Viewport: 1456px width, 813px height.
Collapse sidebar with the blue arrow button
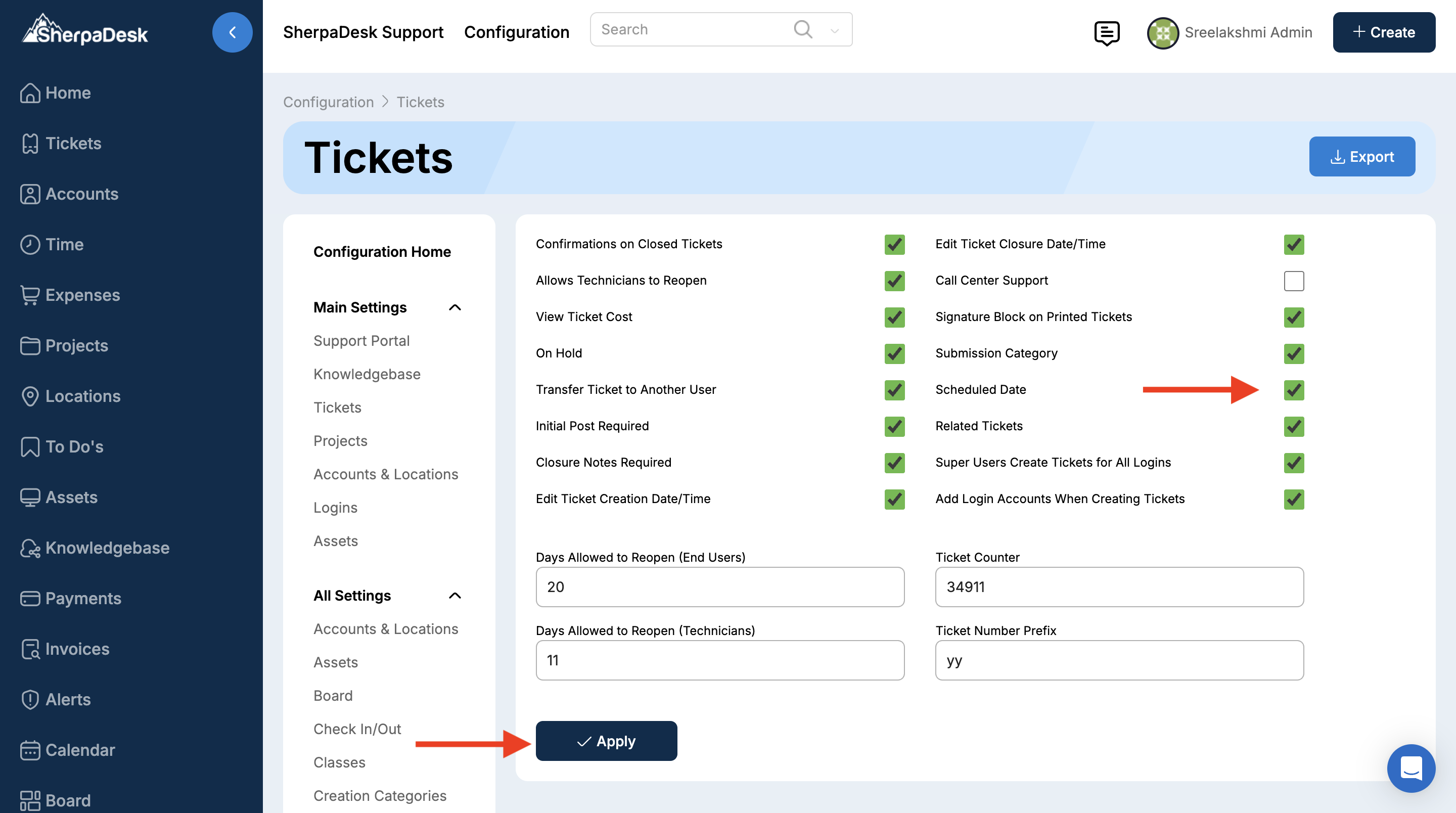coord(232,33)
